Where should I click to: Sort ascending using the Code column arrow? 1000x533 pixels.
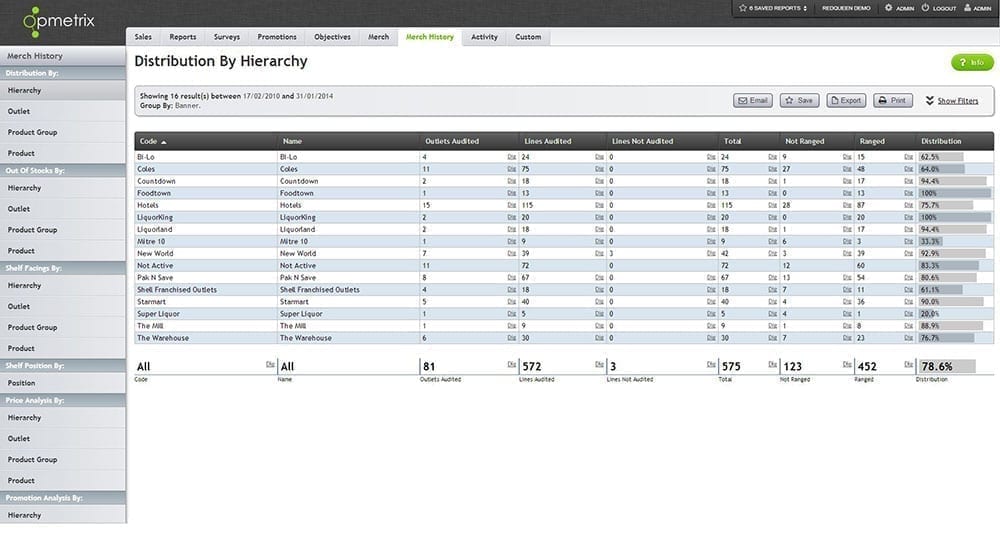[164, 142]
